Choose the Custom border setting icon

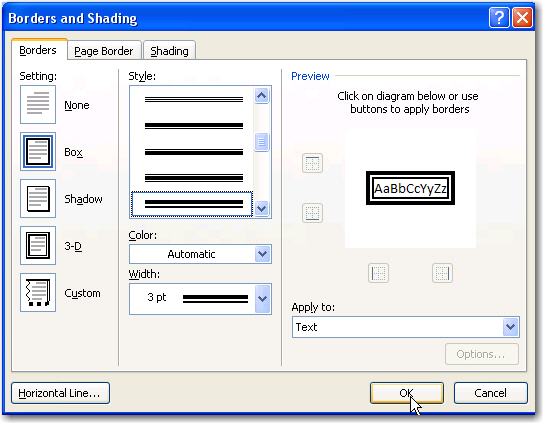pyautogui.click(x=38, y=293)
